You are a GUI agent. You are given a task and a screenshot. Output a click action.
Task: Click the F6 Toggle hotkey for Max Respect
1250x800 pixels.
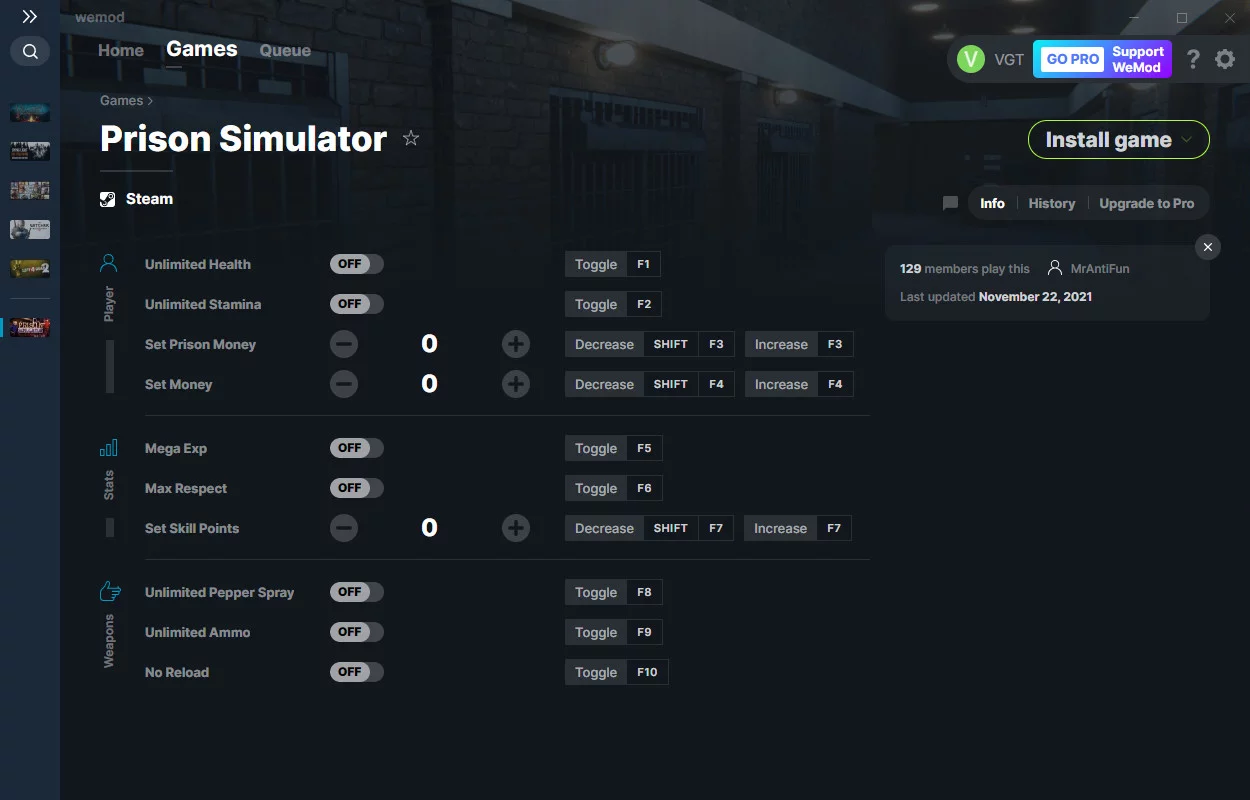coord(613,488)
